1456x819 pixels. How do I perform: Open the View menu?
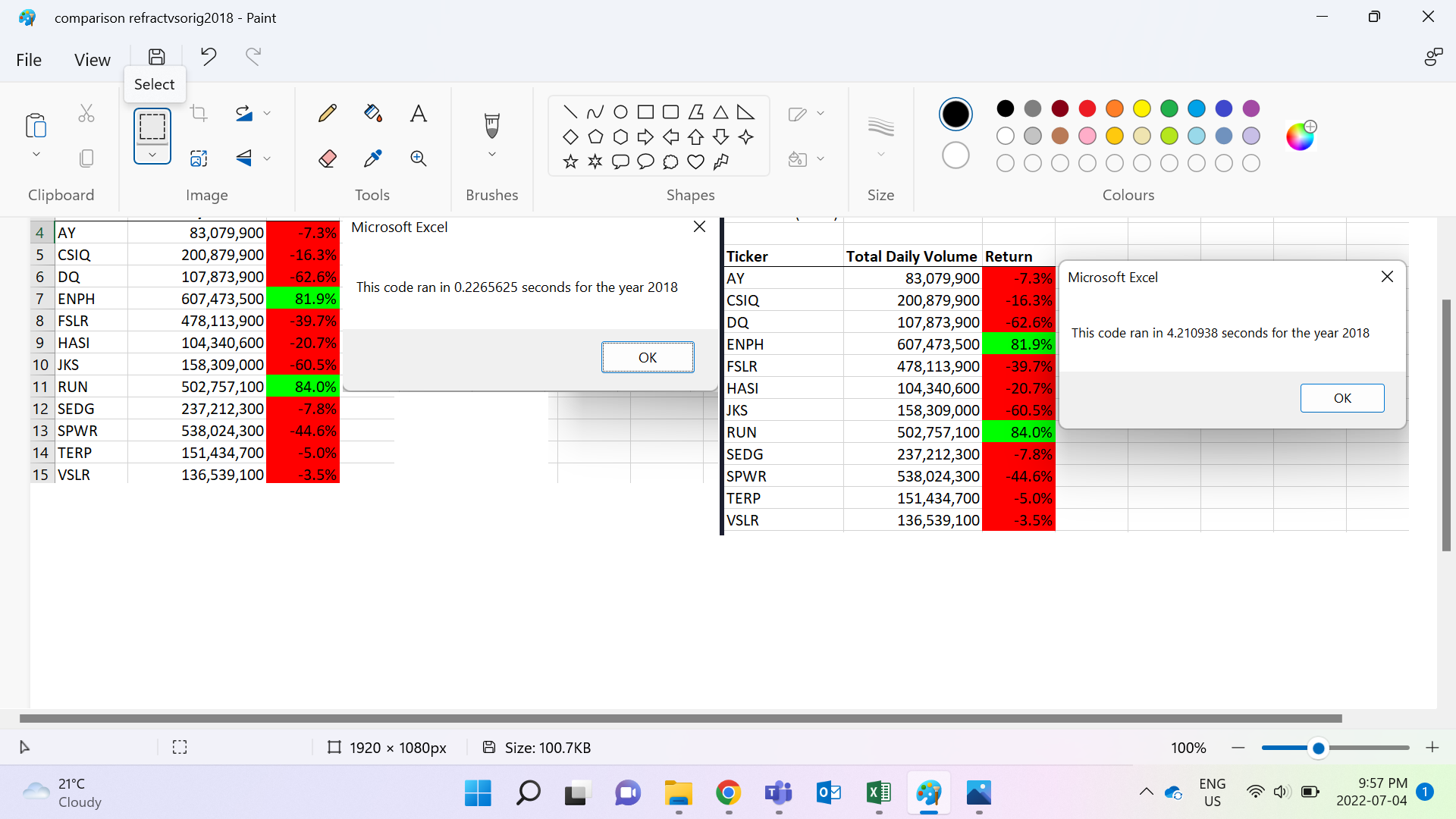pos(92,60)
